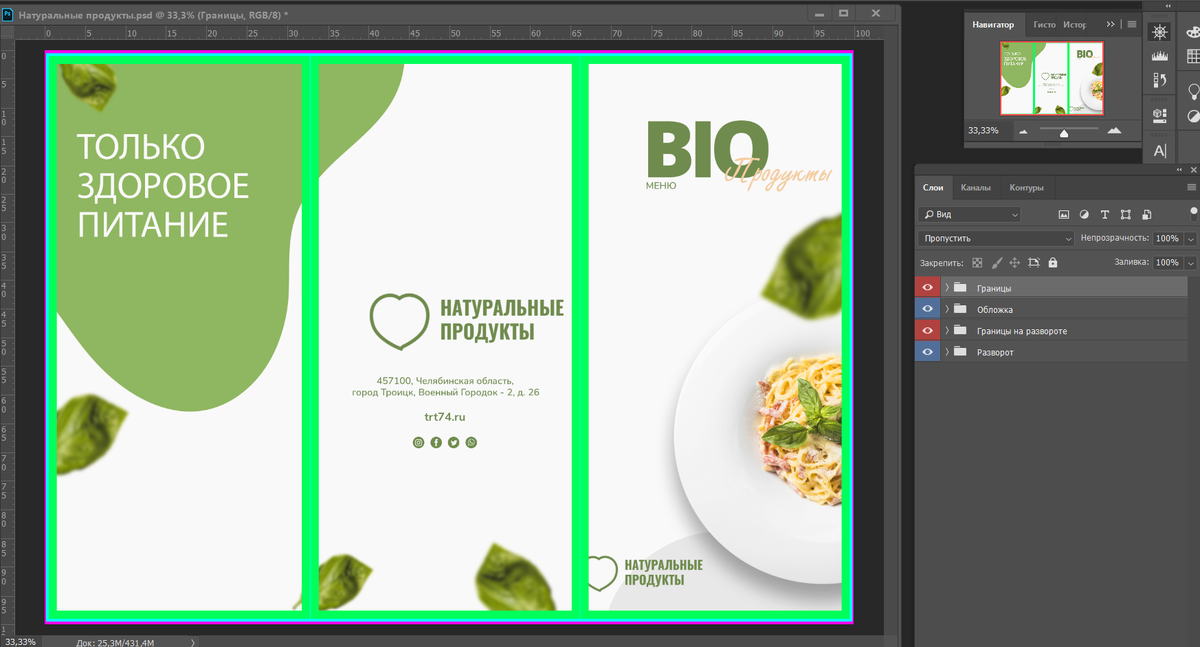Click the Navigator zoom slider handle
Screen dimensions: 1200x647
1064,133
